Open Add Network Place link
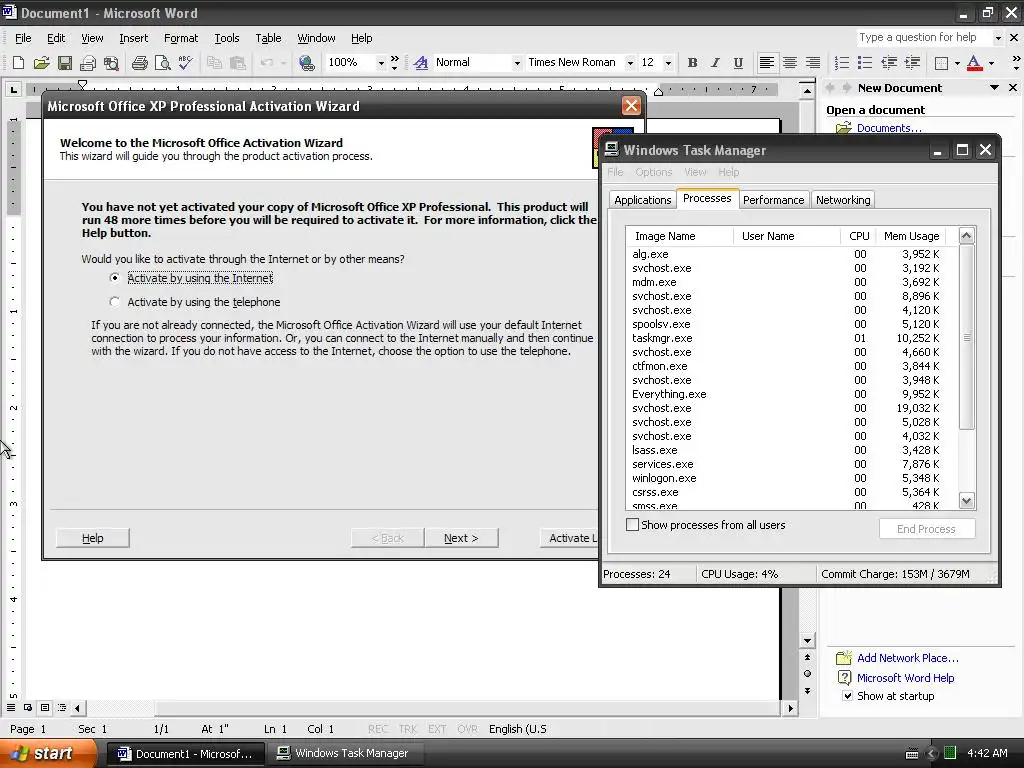The height and width of the screenshot is (768, 1024). (908, 658)
